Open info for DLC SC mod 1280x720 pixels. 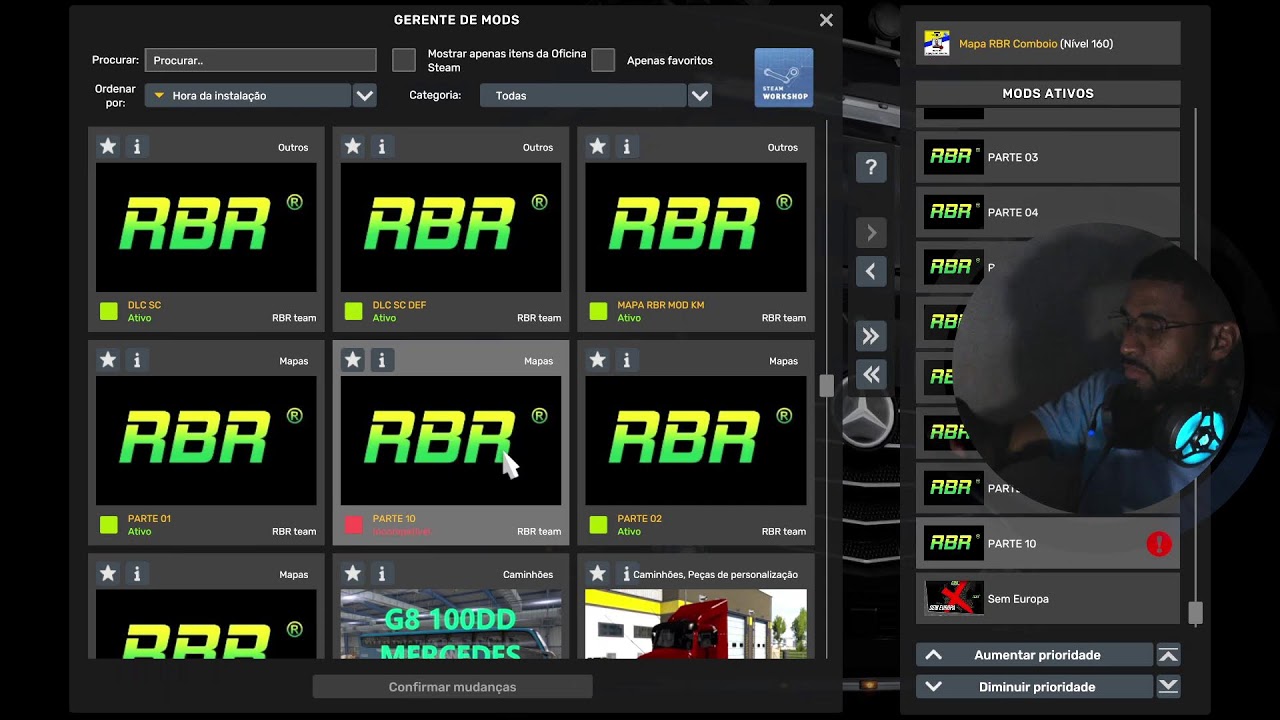tap(137, 147)
